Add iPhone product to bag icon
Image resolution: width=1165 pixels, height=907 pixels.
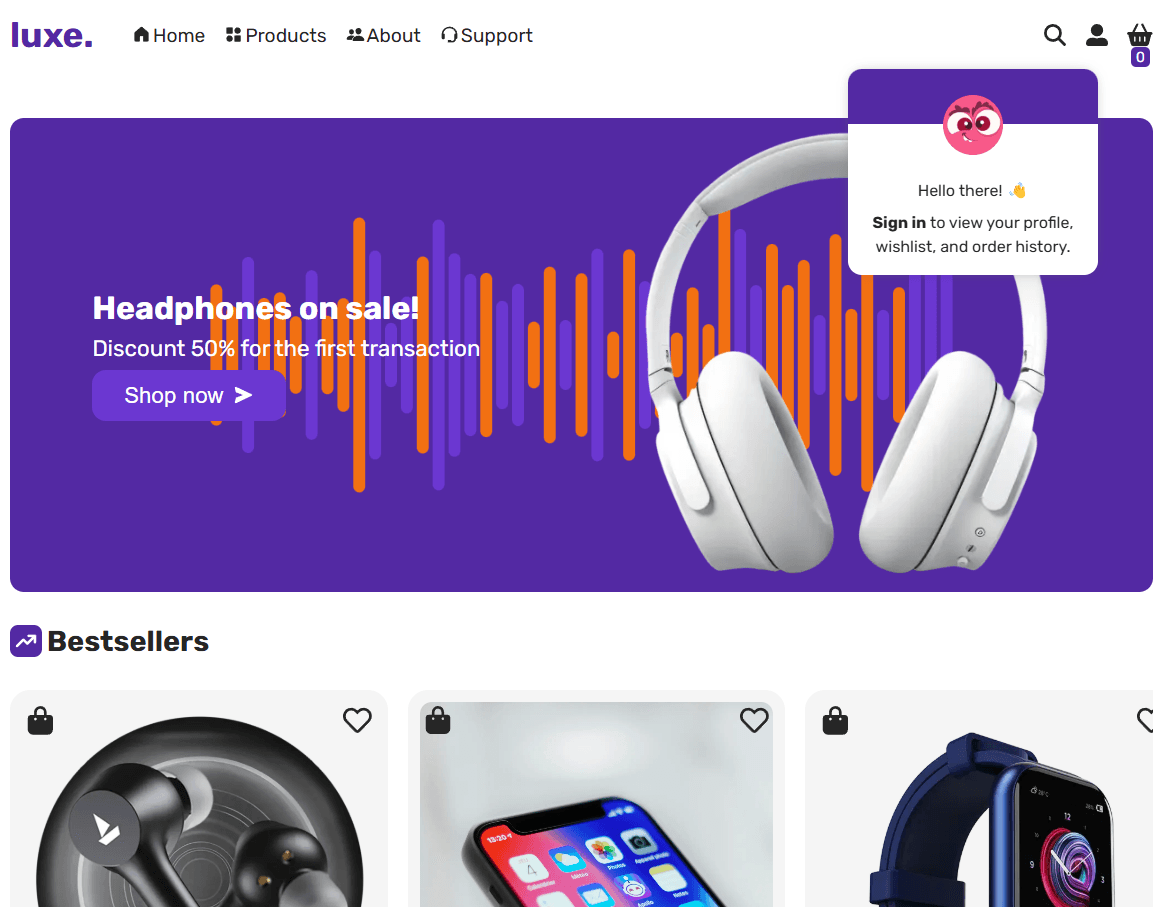(438, 721)
